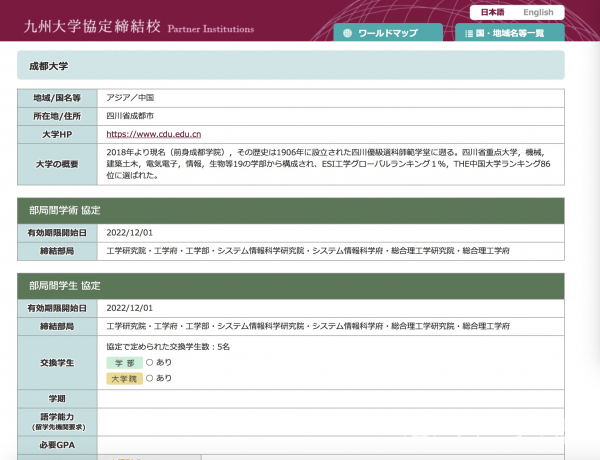
Task: Click the globe icon on World Map tab
Action: [x=347, y=33]
